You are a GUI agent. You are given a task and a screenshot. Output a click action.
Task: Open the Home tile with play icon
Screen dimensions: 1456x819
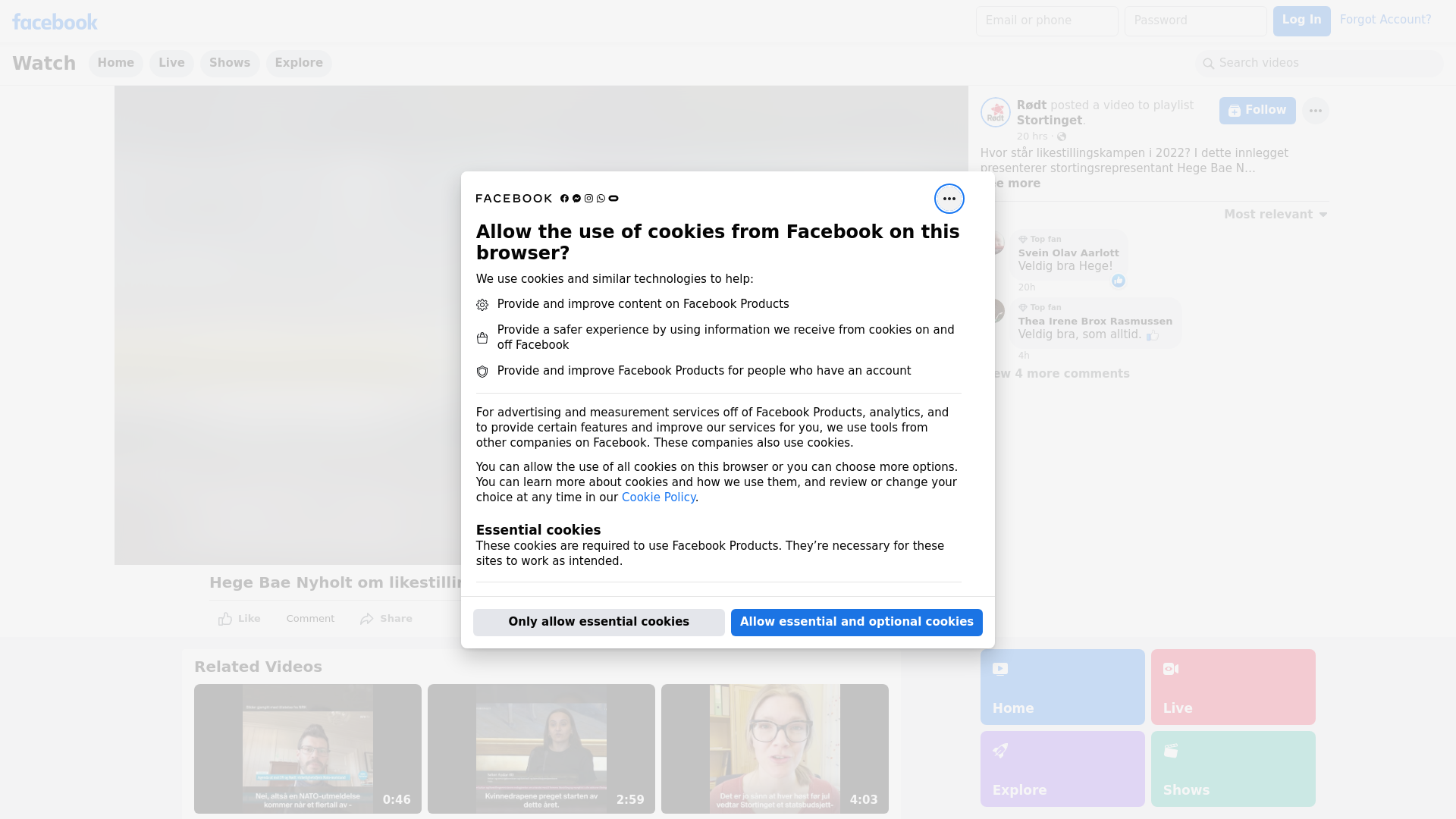1062,686
